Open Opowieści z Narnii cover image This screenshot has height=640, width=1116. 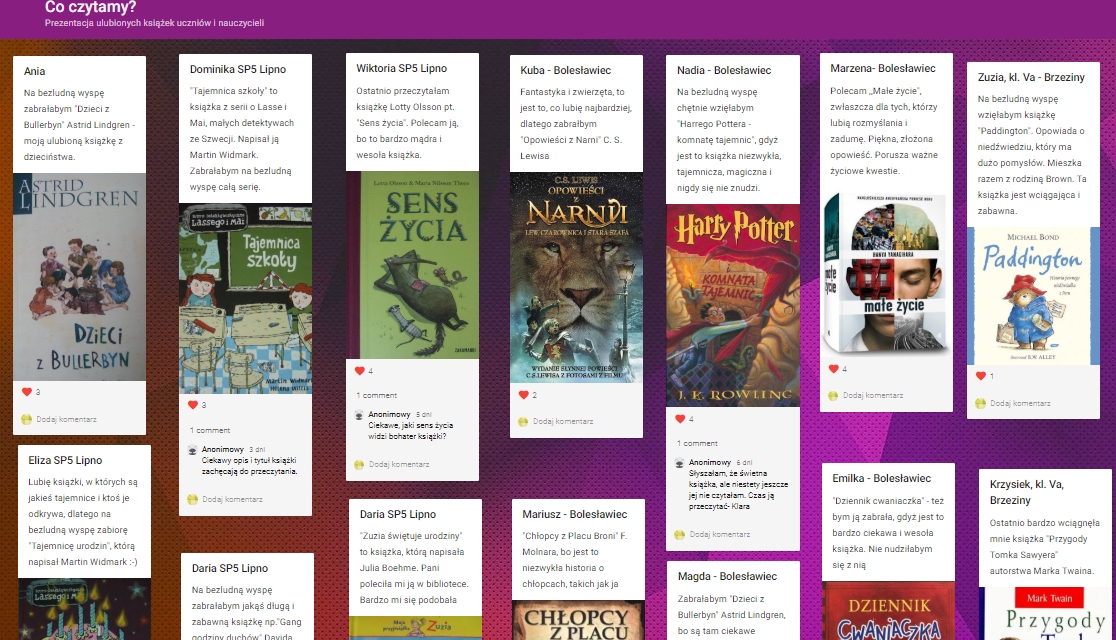coord(577,278)
